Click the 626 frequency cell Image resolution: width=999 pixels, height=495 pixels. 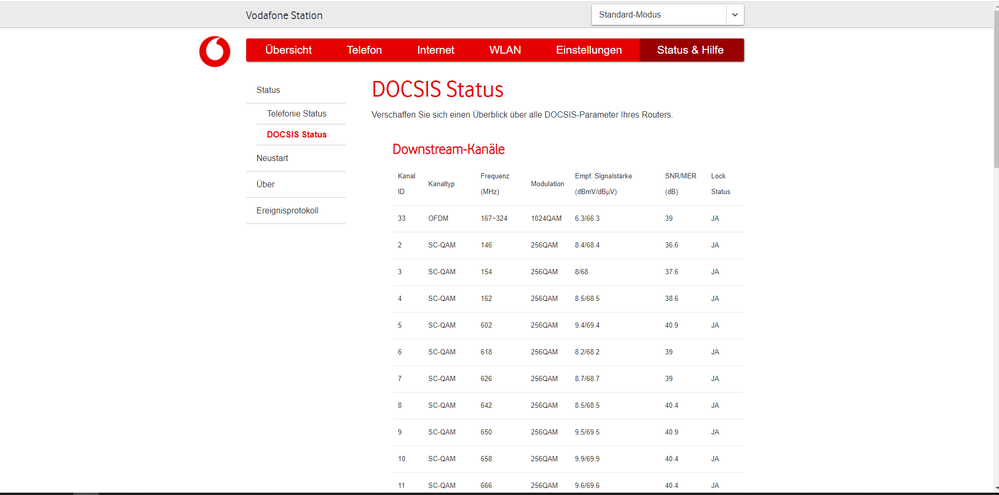click(x=486, y=379)
